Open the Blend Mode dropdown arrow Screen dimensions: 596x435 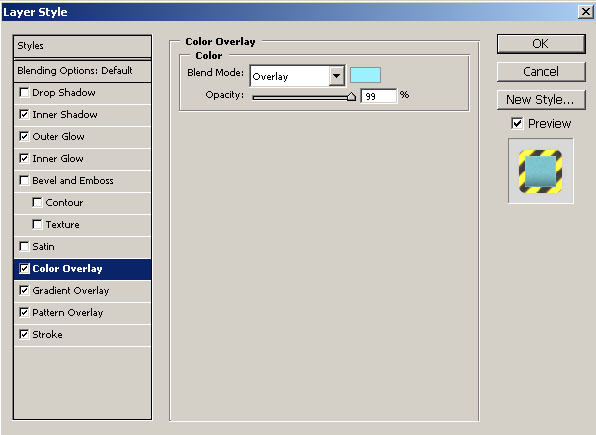coord(336,76)
